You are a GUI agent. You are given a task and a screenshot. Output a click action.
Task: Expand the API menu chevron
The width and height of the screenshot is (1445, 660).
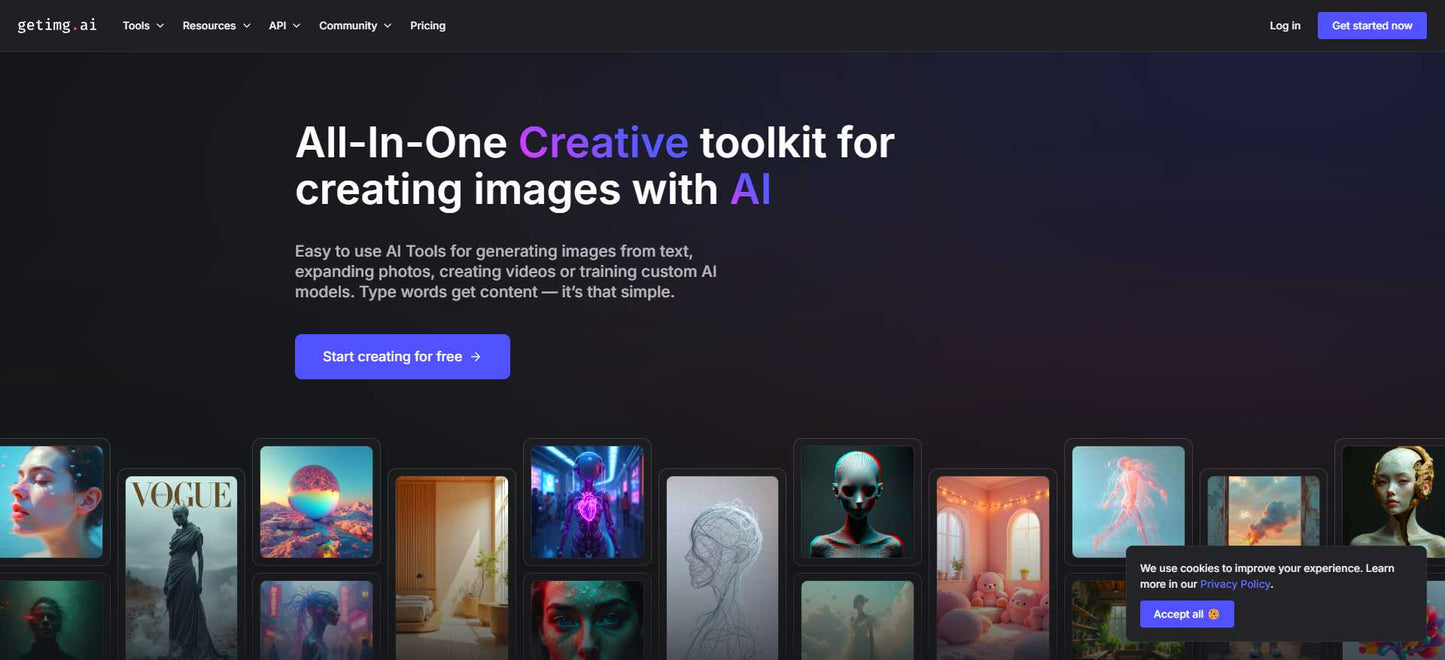point(296,26)
